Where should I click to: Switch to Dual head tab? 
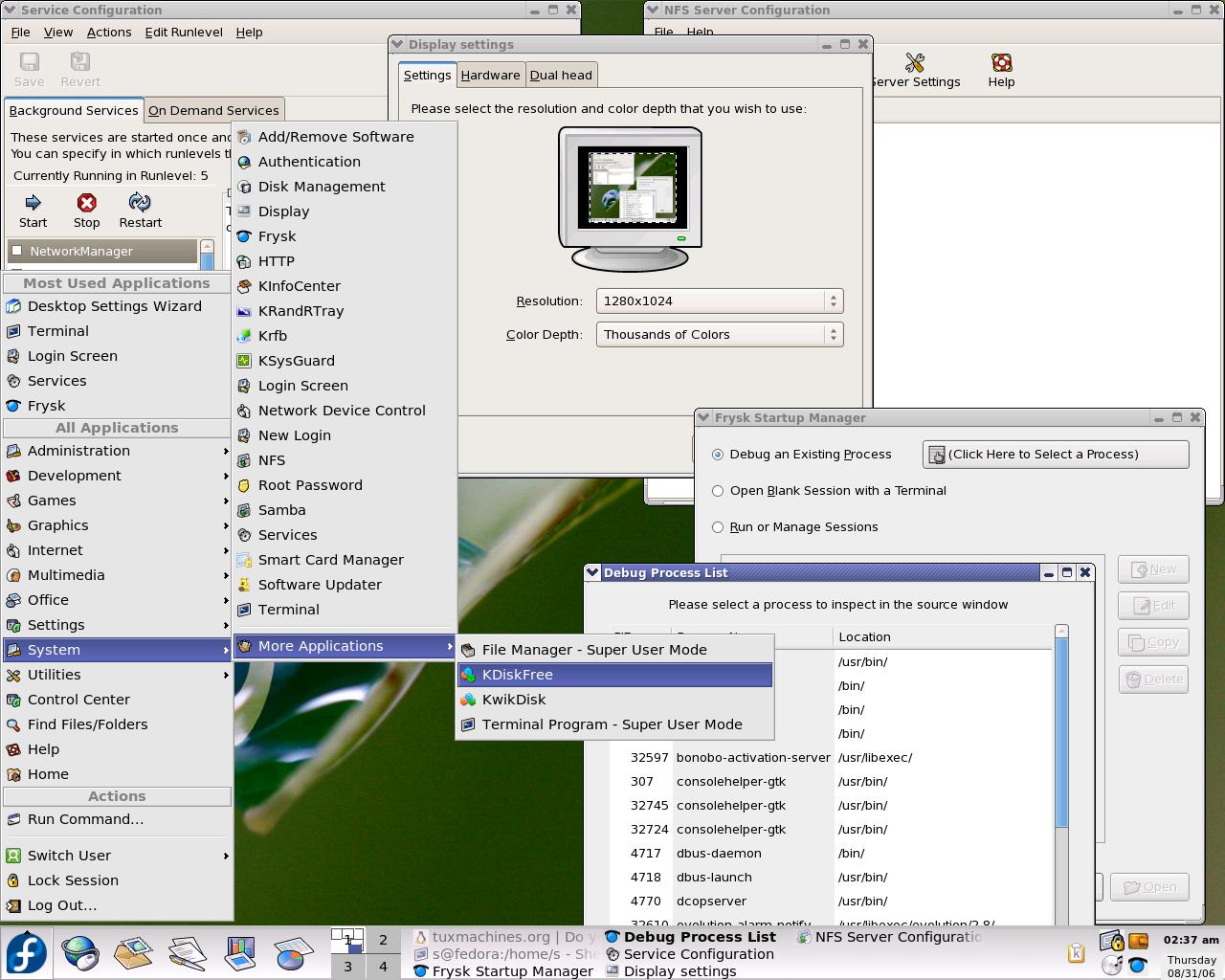tap(561, 75)
